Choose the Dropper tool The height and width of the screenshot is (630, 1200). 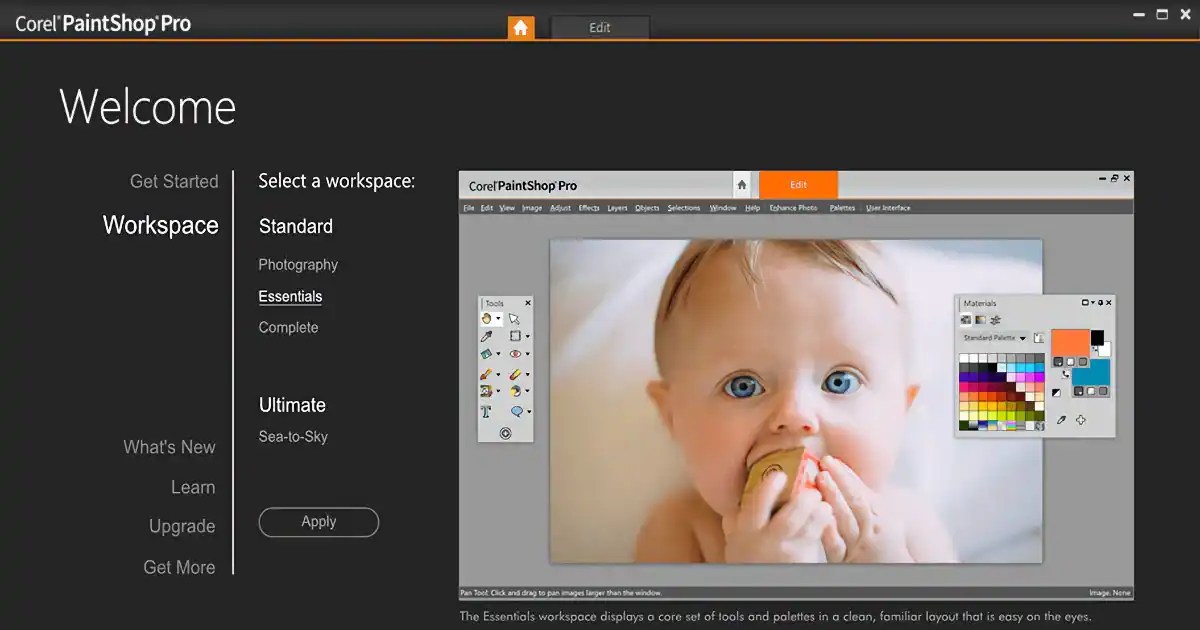(489, 336)
